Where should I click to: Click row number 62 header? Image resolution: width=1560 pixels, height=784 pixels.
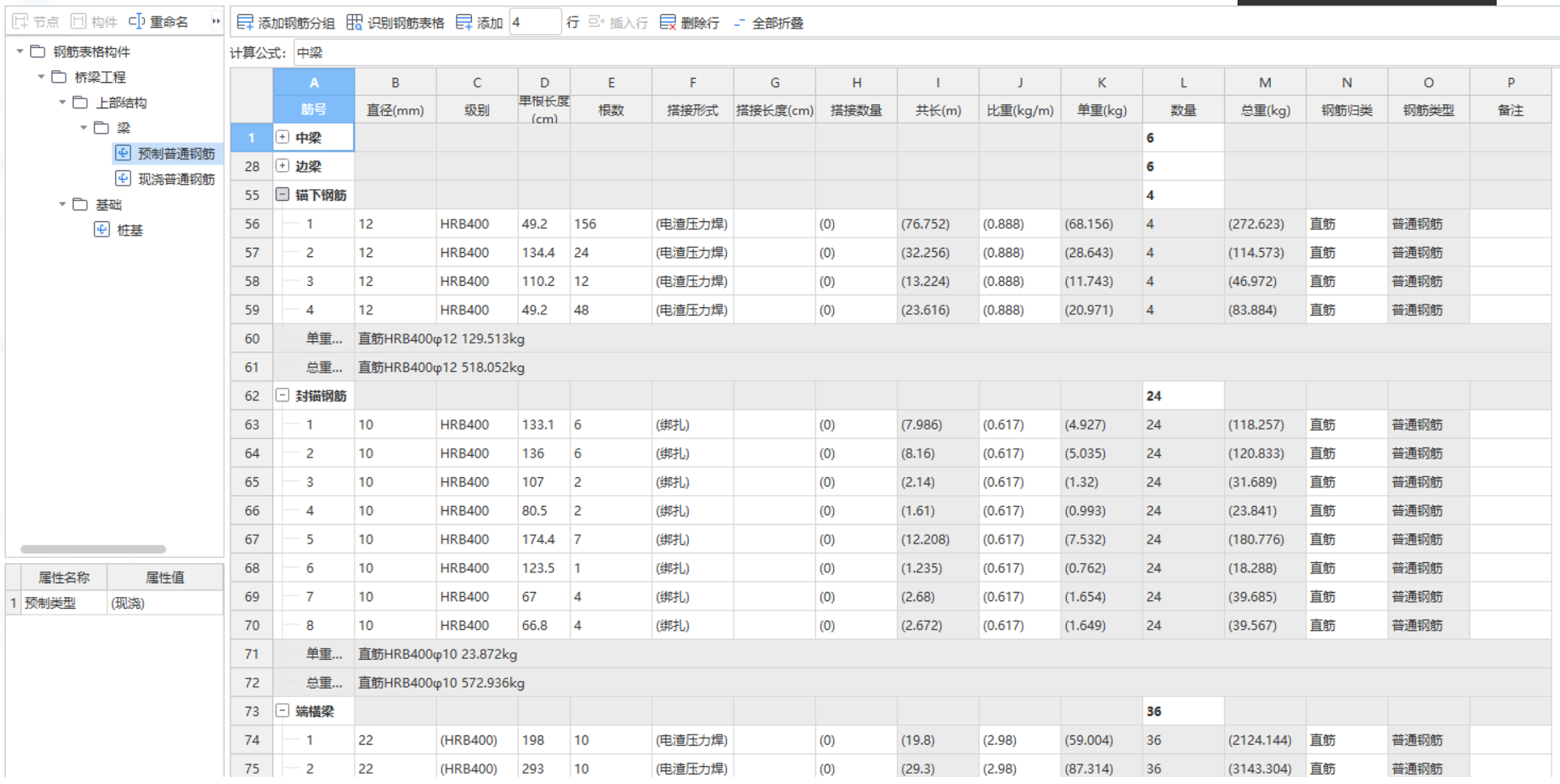click(x=252, y=396)
